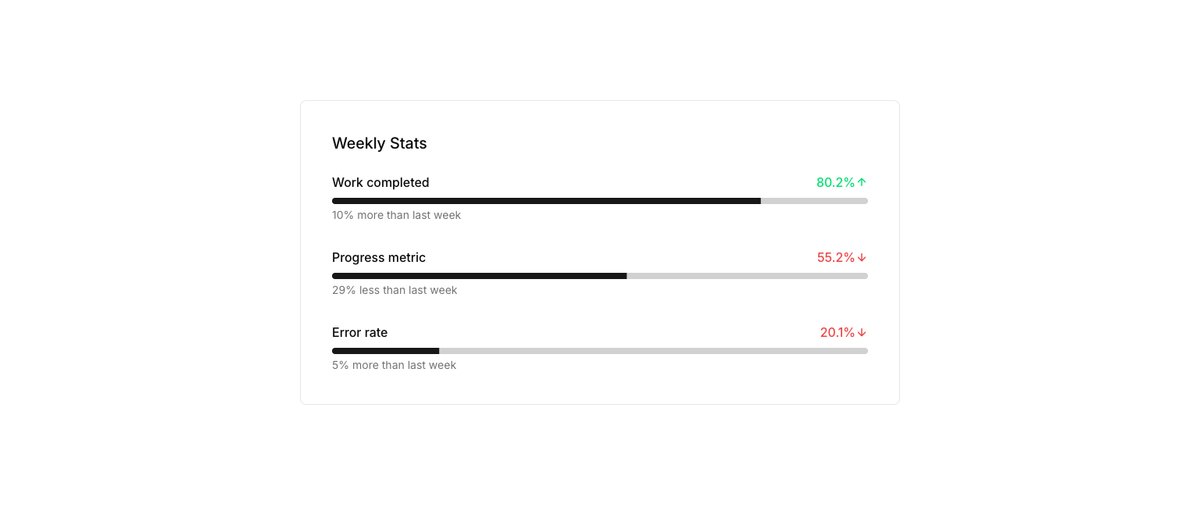Click the text '5% more than last week'
Image resolution: width=1200 pixels, height=505 pixels.
pos(394,365)
